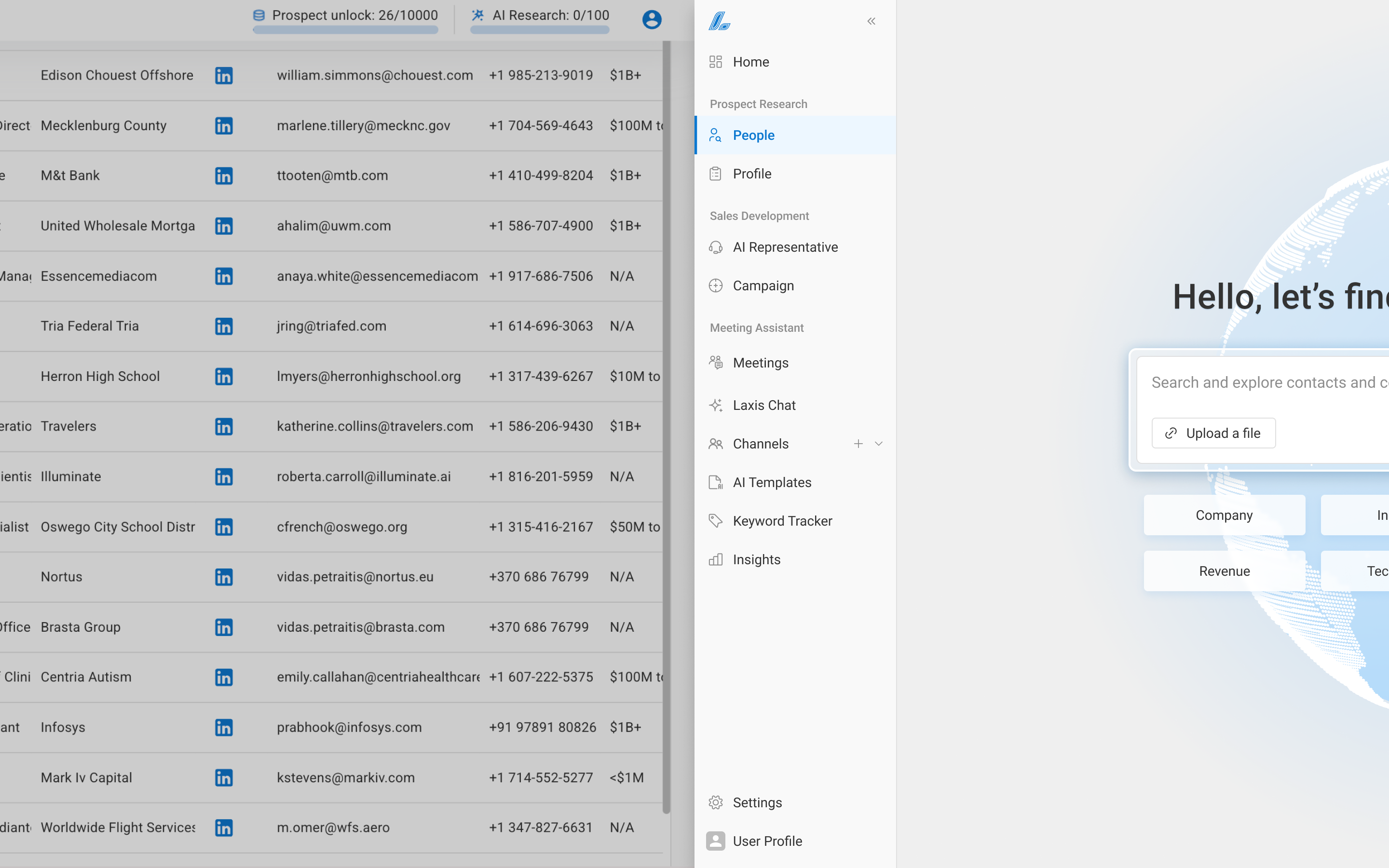
Task: Open User Profile at sidebar bottom
Action: click(767, 841)
